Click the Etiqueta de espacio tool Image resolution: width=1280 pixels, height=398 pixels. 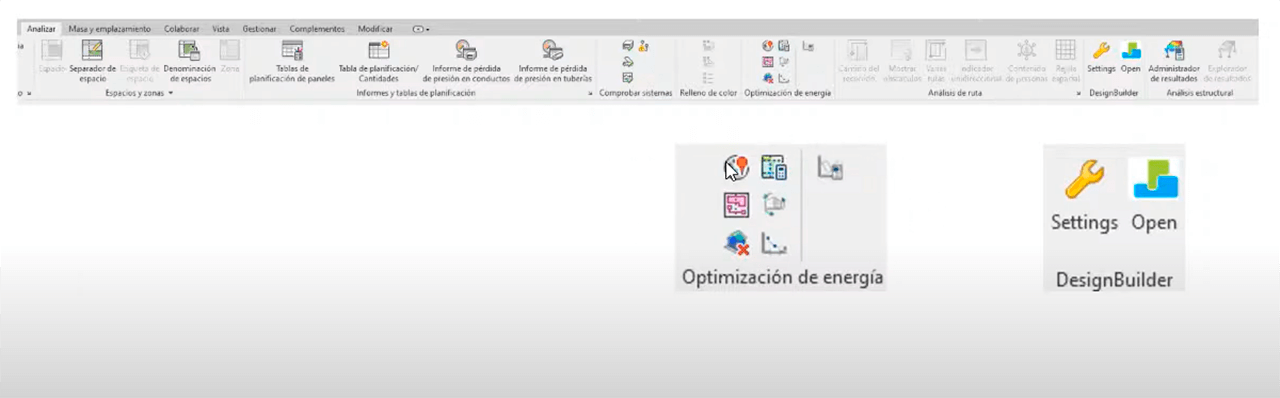(x=139, y=60)
